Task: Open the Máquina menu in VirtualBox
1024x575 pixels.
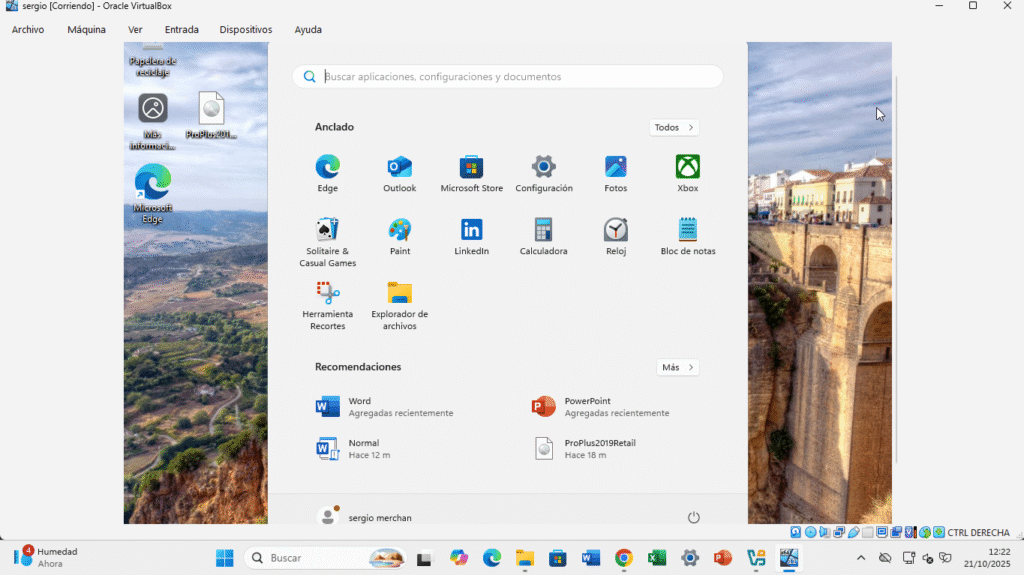Action: pyautogui.click(x=87, y=30)
